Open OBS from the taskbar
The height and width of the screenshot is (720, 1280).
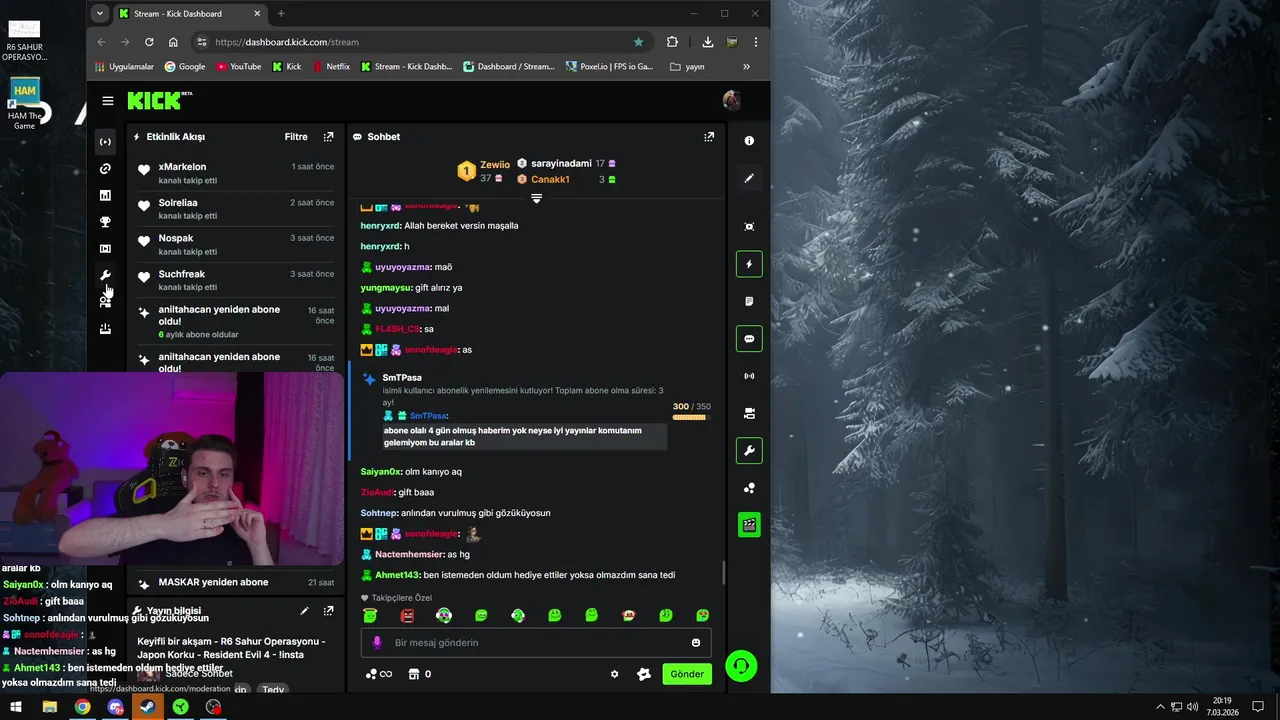(x=213, y=707)
